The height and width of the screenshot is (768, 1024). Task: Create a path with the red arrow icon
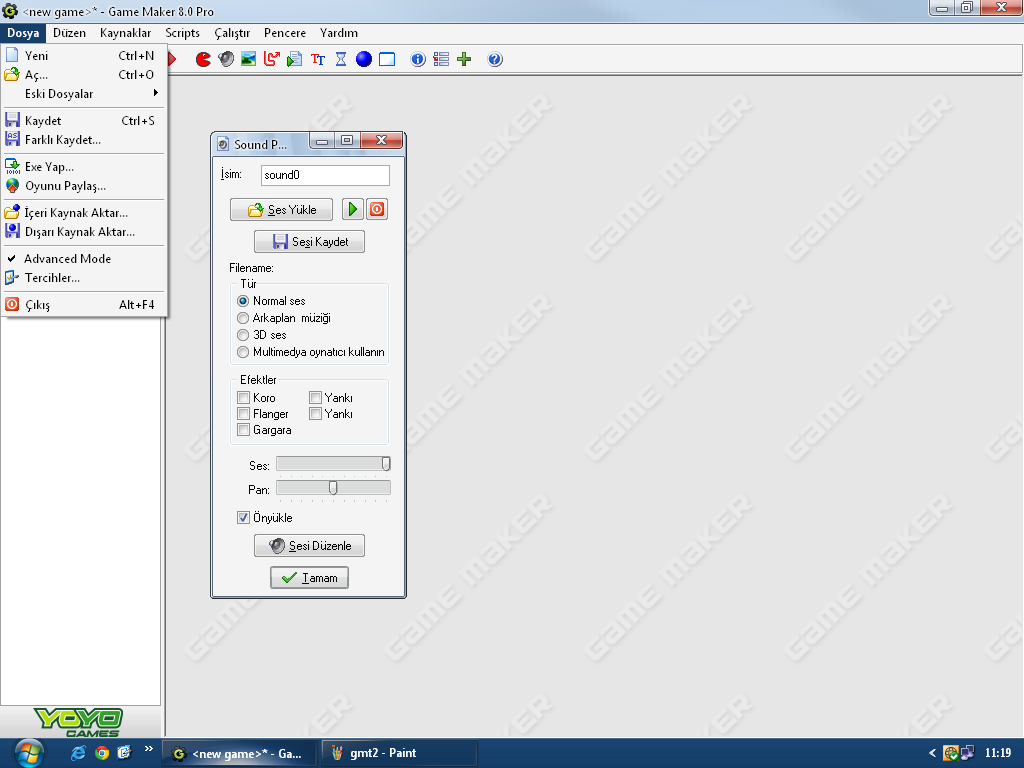click(x=272, y=59)
